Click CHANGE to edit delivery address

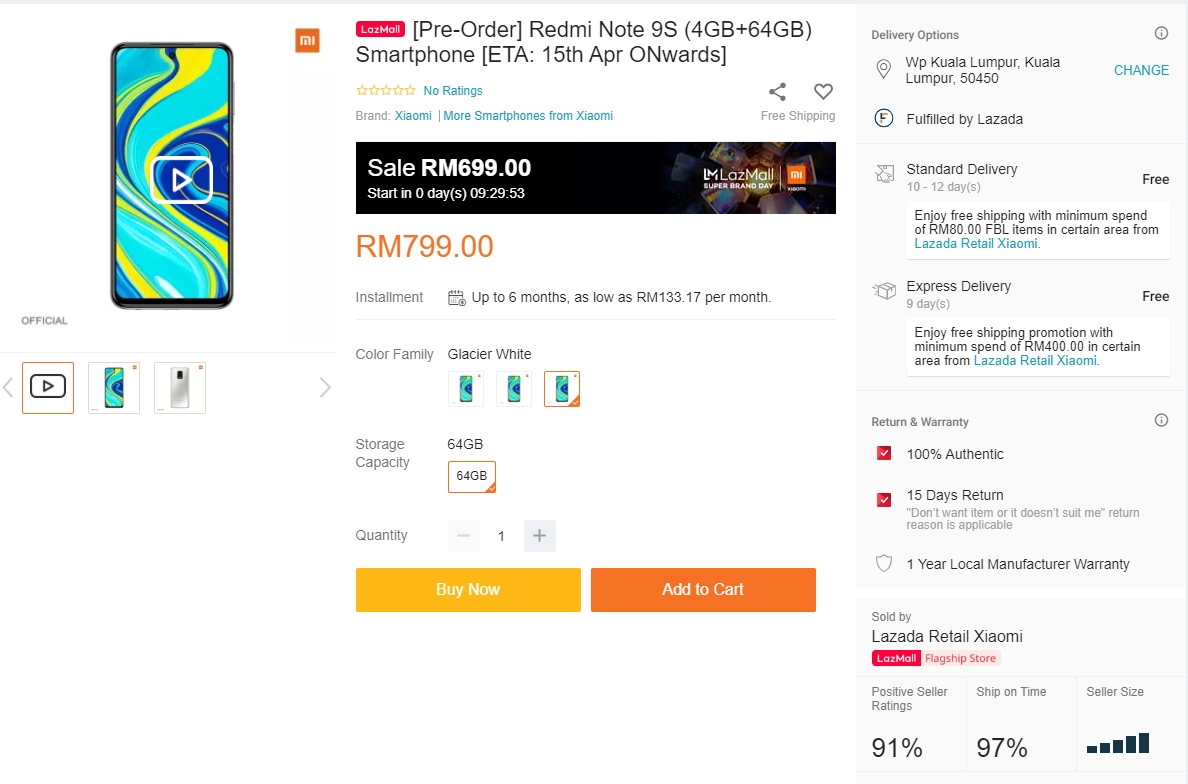tap(1141, 70)
